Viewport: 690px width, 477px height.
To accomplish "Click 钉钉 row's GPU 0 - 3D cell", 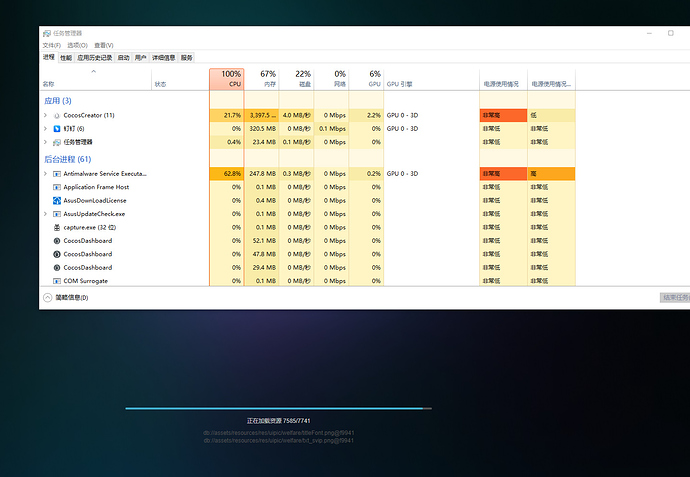I will (431, 128).
